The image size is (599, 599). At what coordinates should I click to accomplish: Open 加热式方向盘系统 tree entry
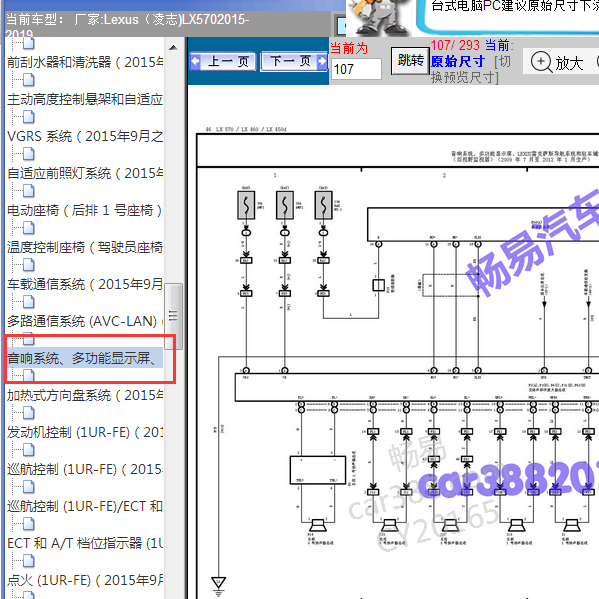tap(85, 395)
